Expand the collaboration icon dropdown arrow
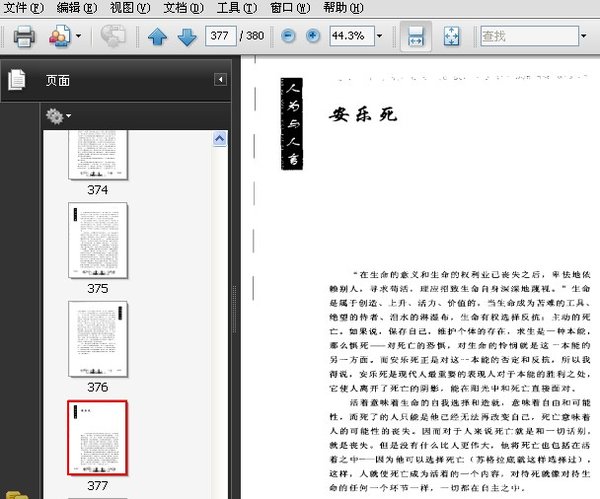Screen dimensions: 600x499 (x=78, y=36)
